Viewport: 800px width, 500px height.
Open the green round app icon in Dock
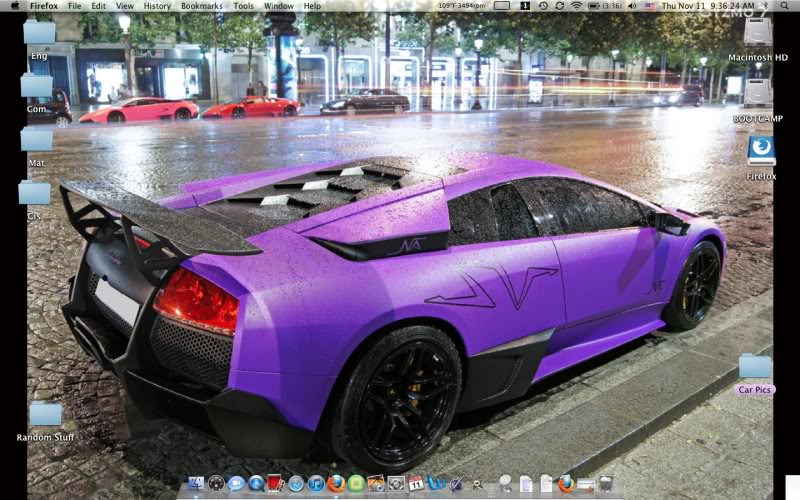coord(356,484)
